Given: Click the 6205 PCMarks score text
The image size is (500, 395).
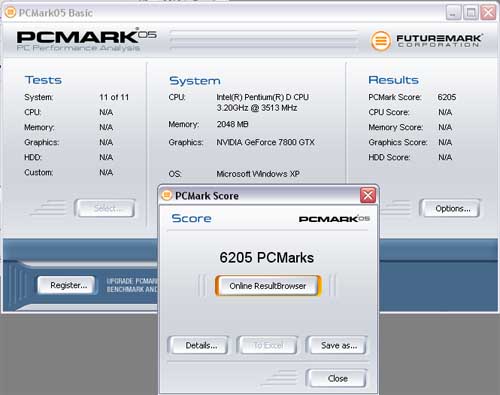Looking at the screenshot, I should click(x=266, y=258).
